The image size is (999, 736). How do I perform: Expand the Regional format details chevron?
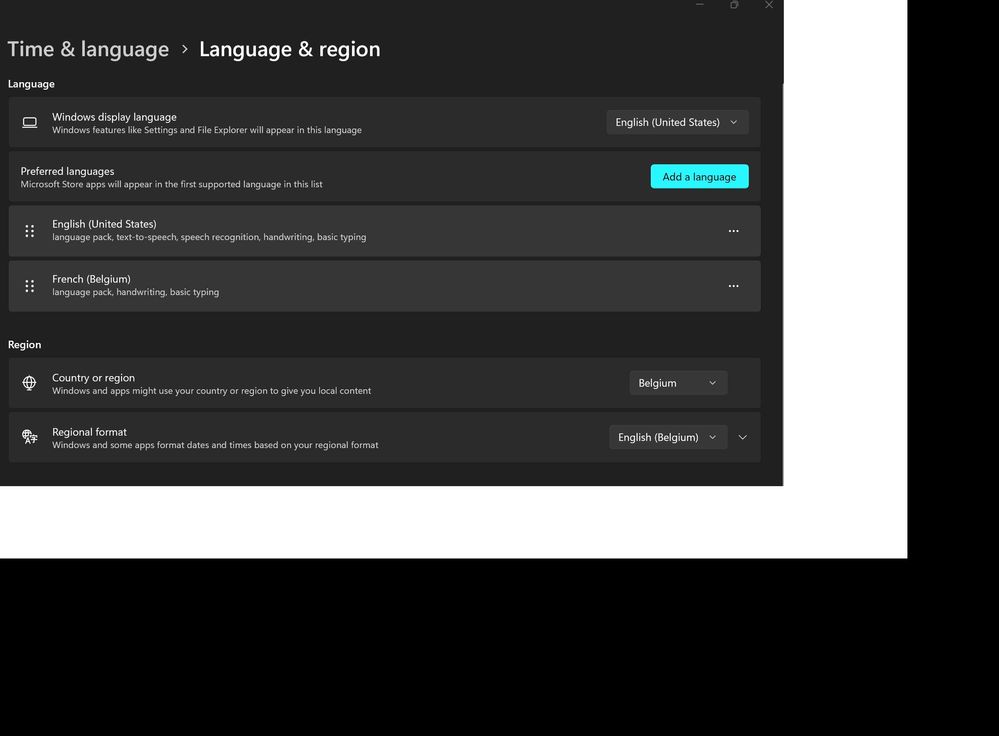coord(741,436)
